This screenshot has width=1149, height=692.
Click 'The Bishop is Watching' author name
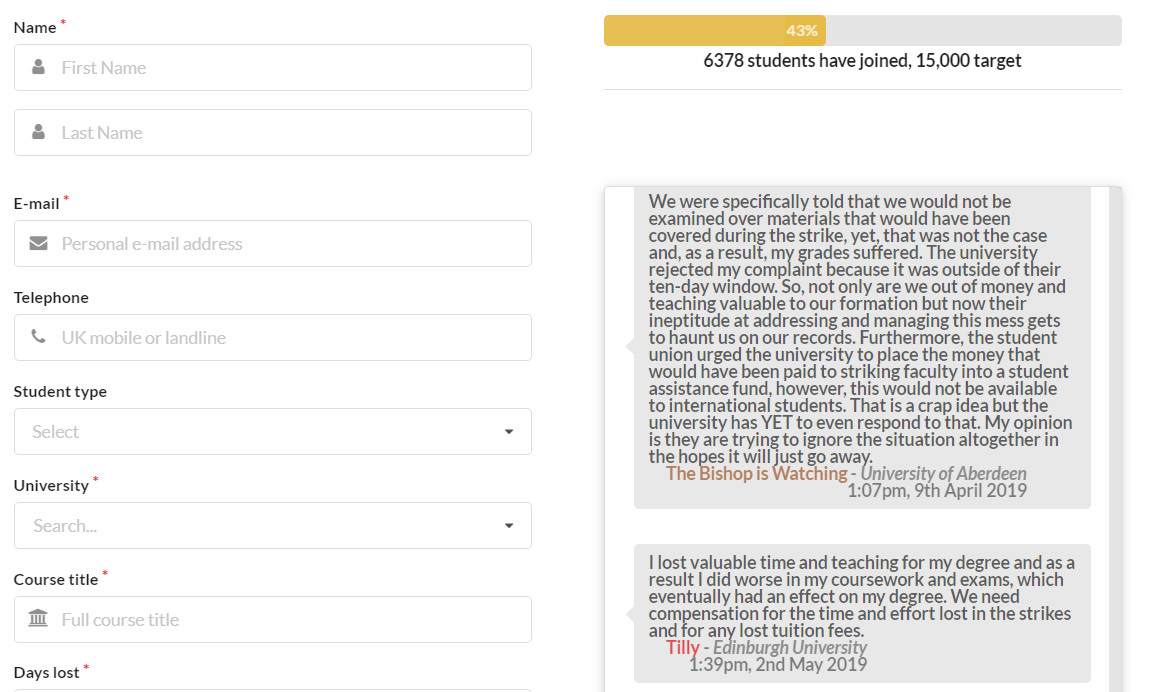(756, 474)
